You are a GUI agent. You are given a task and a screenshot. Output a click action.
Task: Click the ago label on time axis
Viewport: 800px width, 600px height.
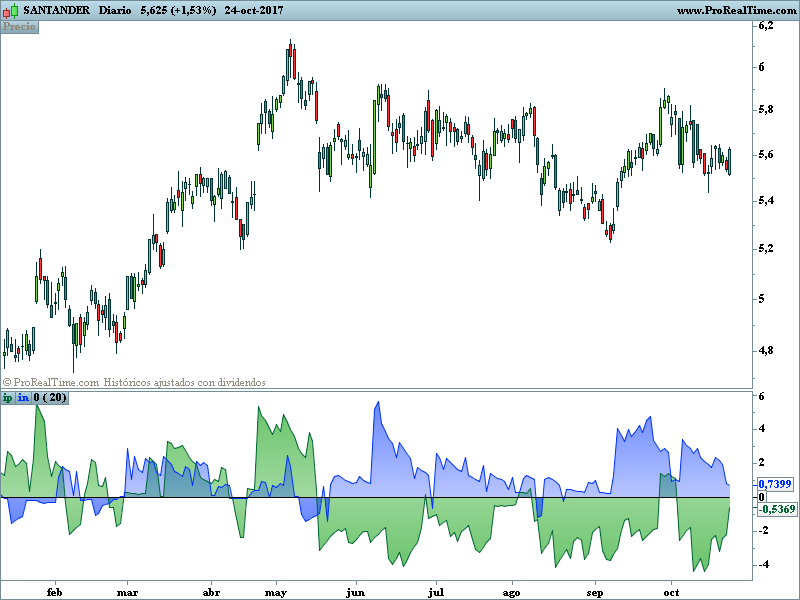[x=511, y=592]
